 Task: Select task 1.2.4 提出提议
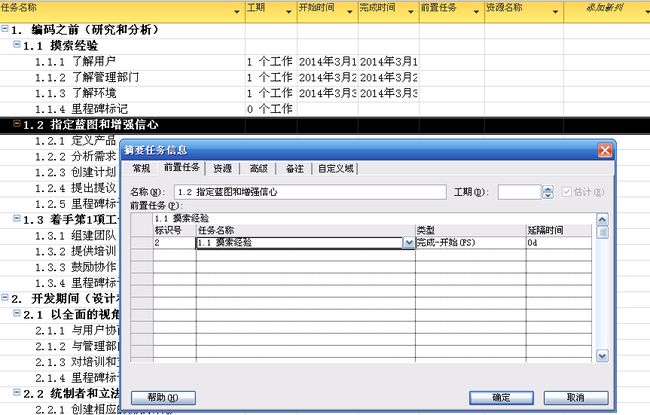point(75,188)
